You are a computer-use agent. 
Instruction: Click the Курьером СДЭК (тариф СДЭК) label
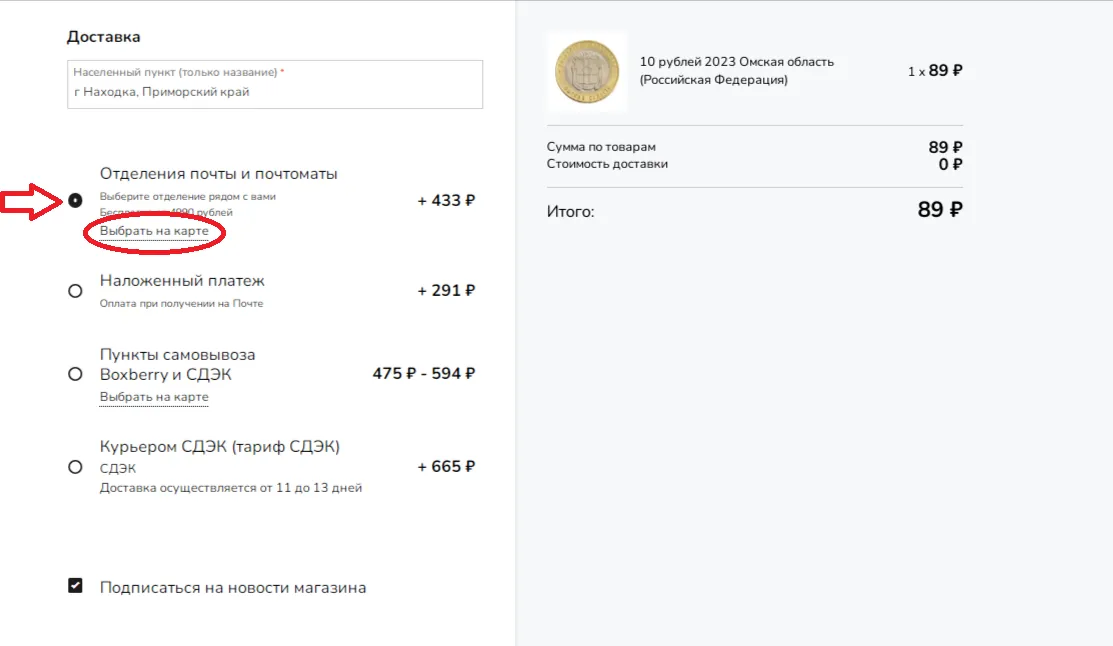click(x=219, y=447)
